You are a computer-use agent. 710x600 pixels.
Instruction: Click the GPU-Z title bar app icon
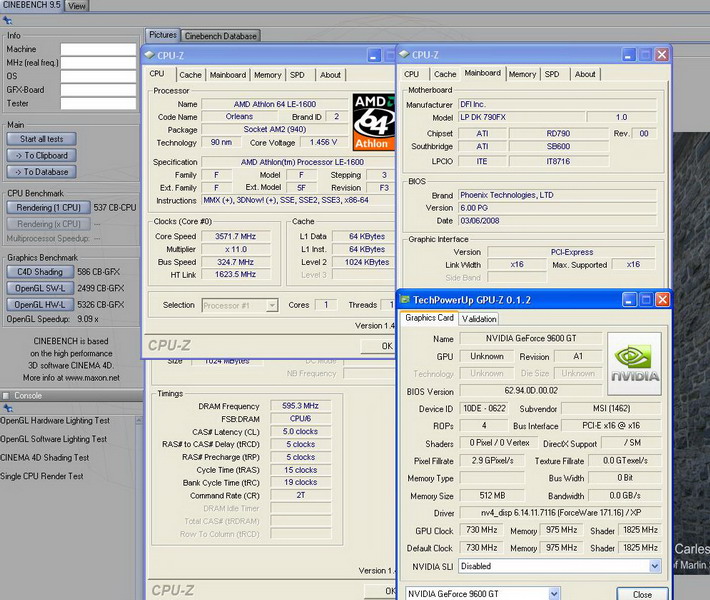coord(405,300)
